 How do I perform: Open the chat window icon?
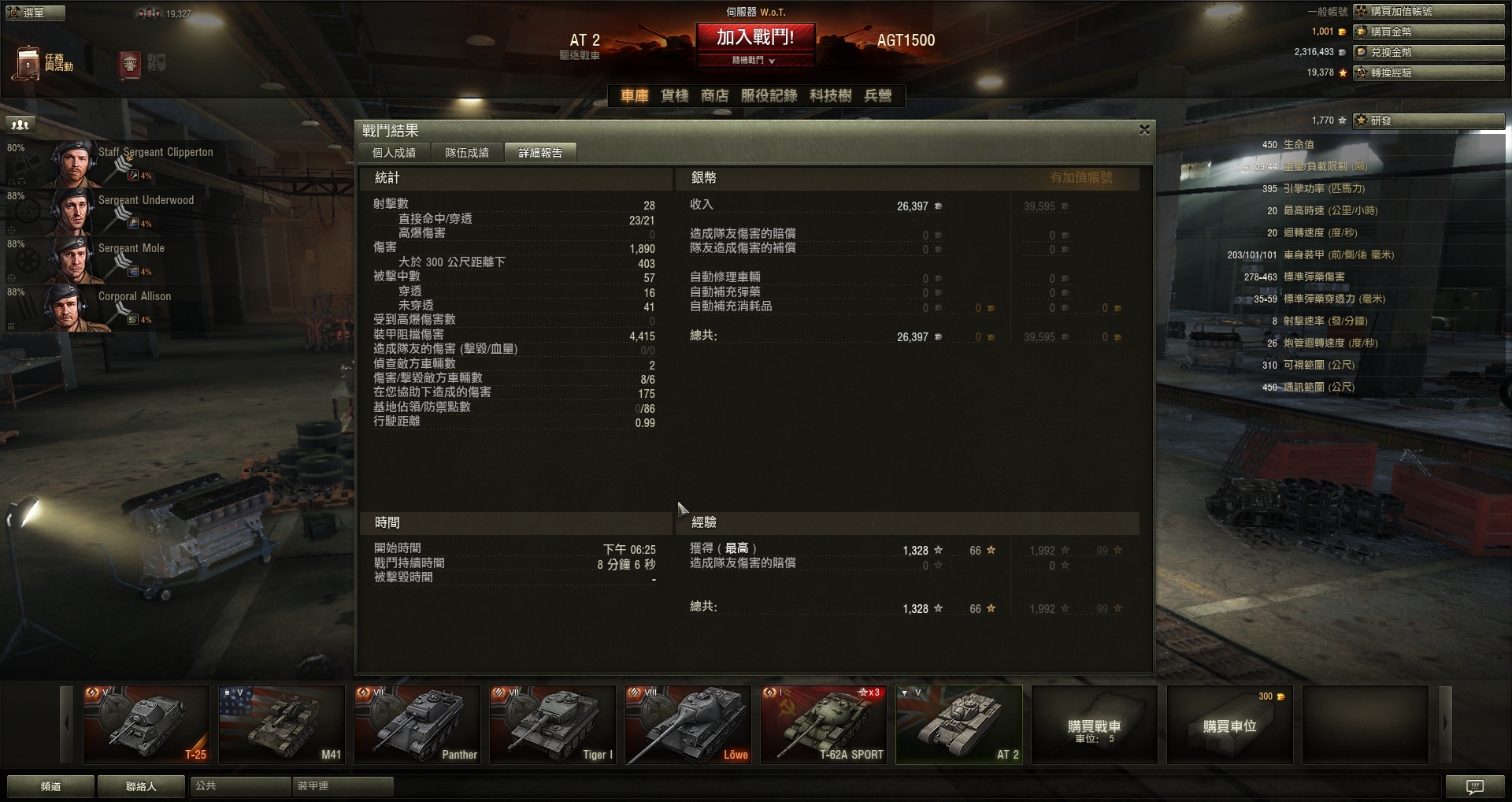pyautogui.click(x=1474, y=786)
